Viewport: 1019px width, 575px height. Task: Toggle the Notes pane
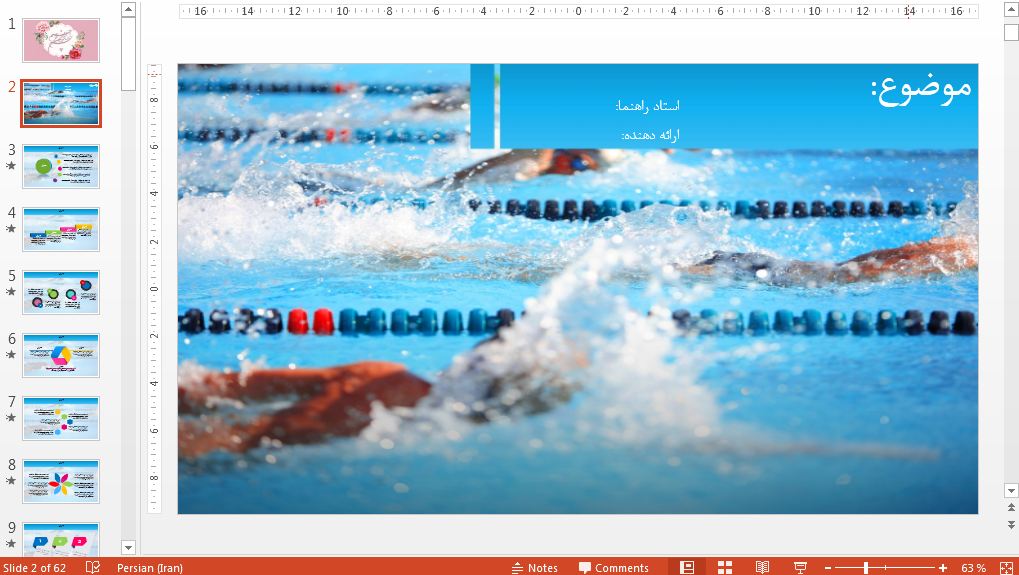[535, 567]
